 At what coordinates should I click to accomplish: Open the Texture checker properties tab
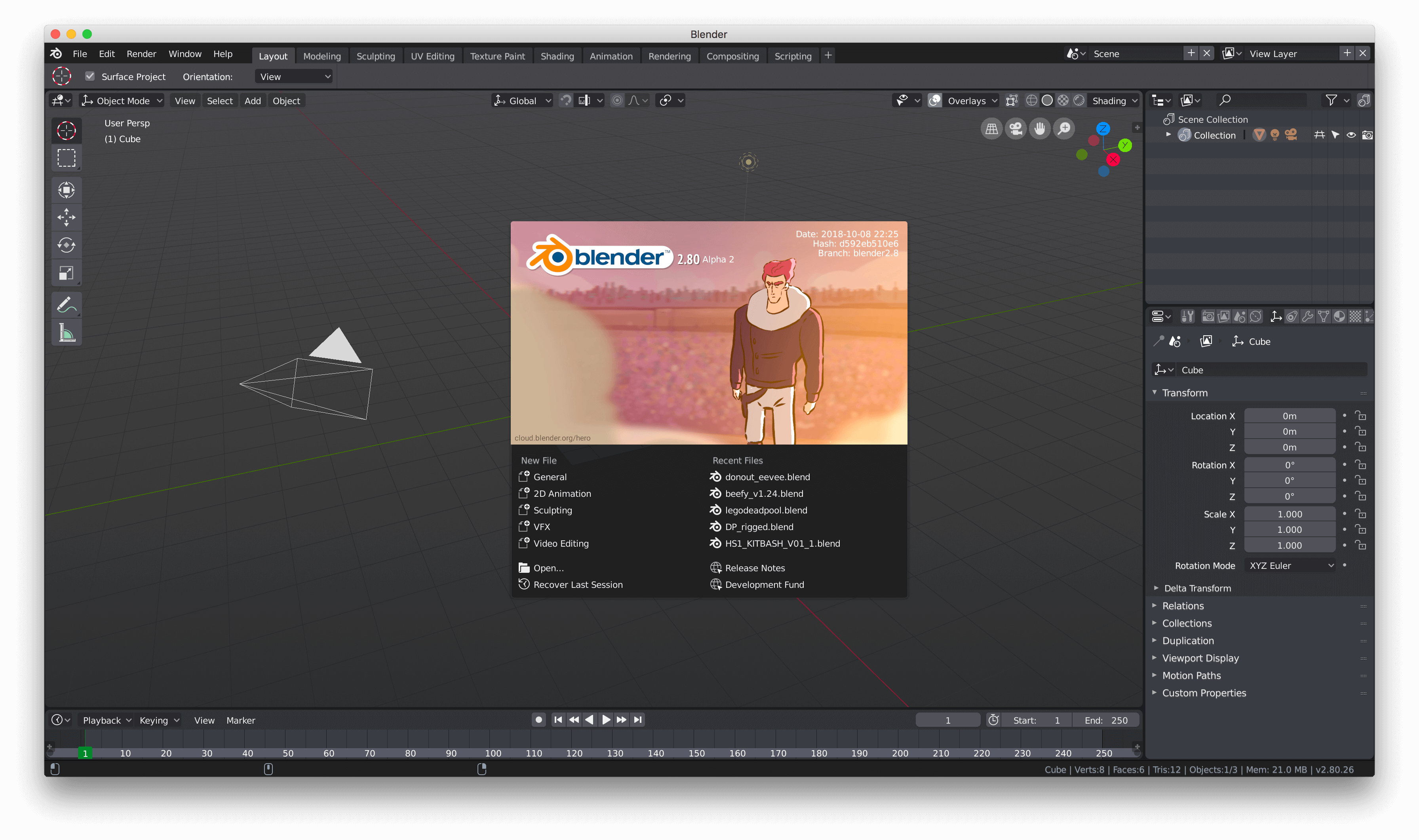1355,316
